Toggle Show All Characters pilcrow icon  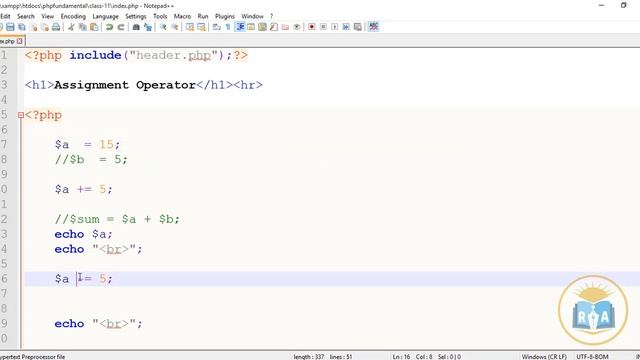coord(228,27)
